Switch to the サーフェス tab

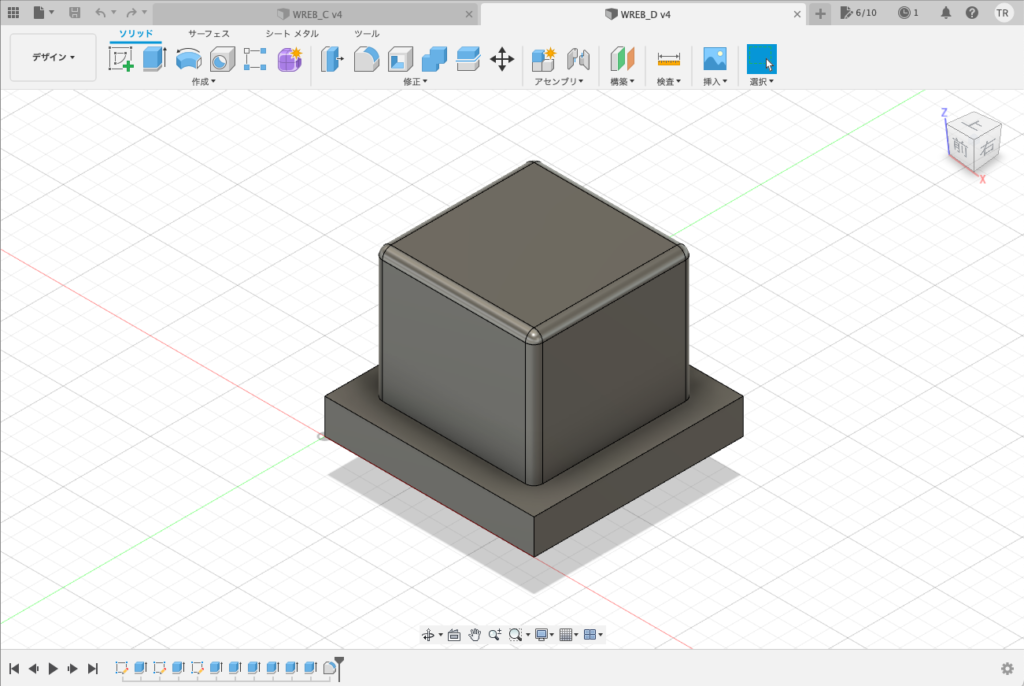tap(208, 34)
